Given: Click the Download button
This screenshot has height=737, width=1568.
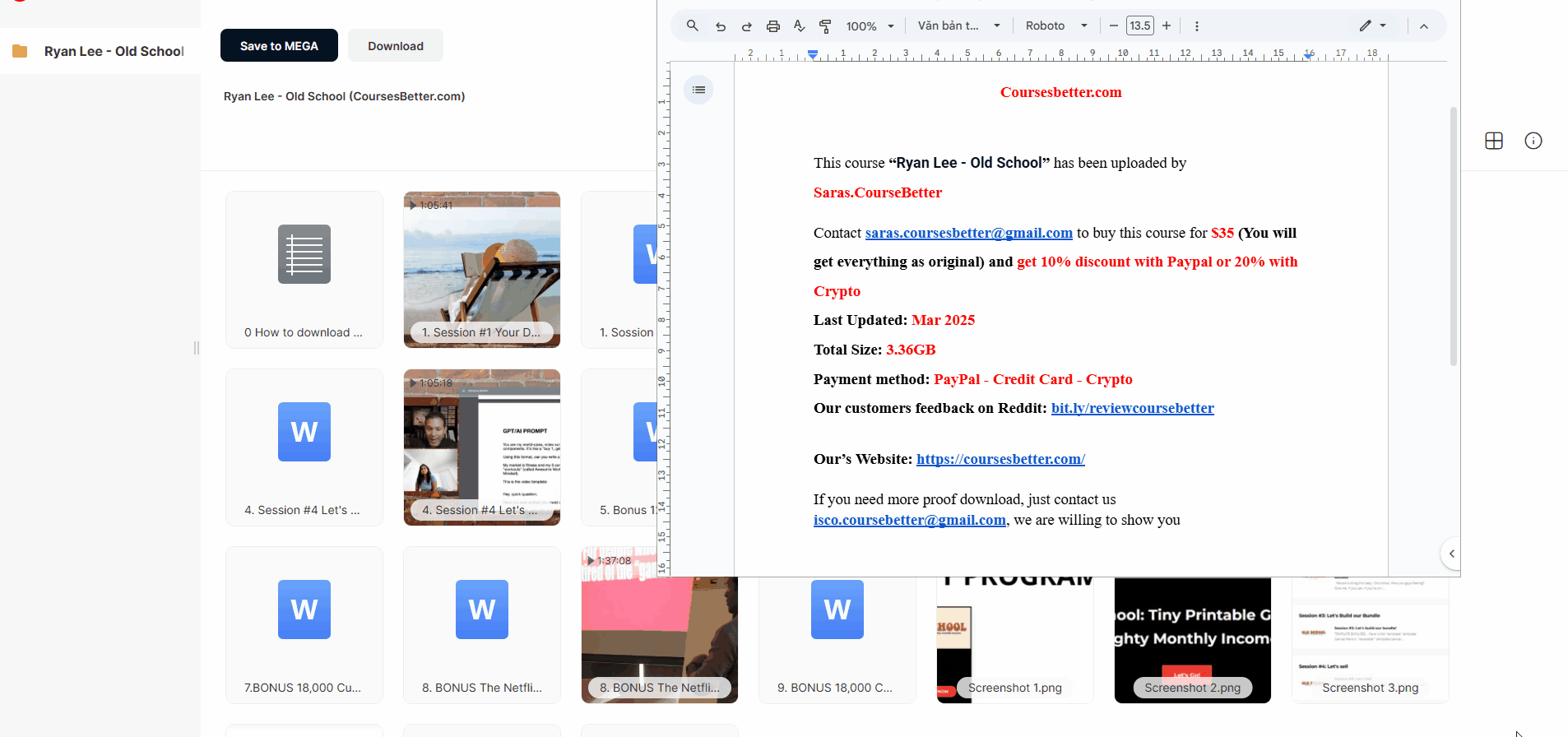Looking at the screenshot, I should coord(396,45).
